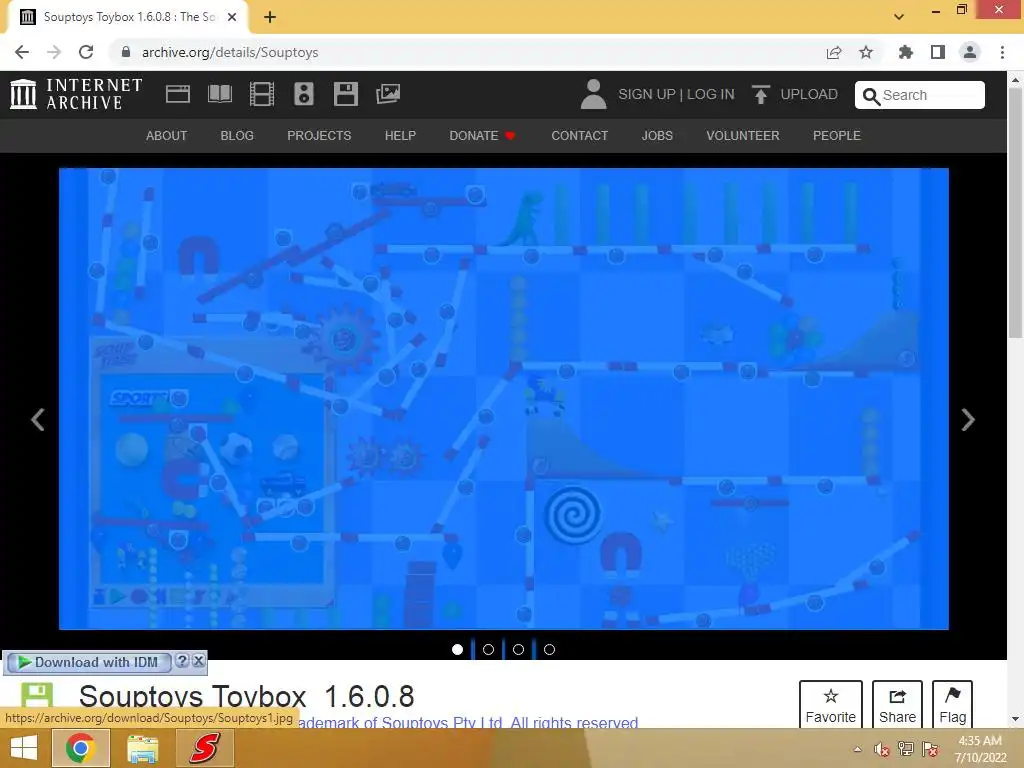1024x768 pixels.
Task: Click the share page icon in address bar
Action: click(834, 52)
